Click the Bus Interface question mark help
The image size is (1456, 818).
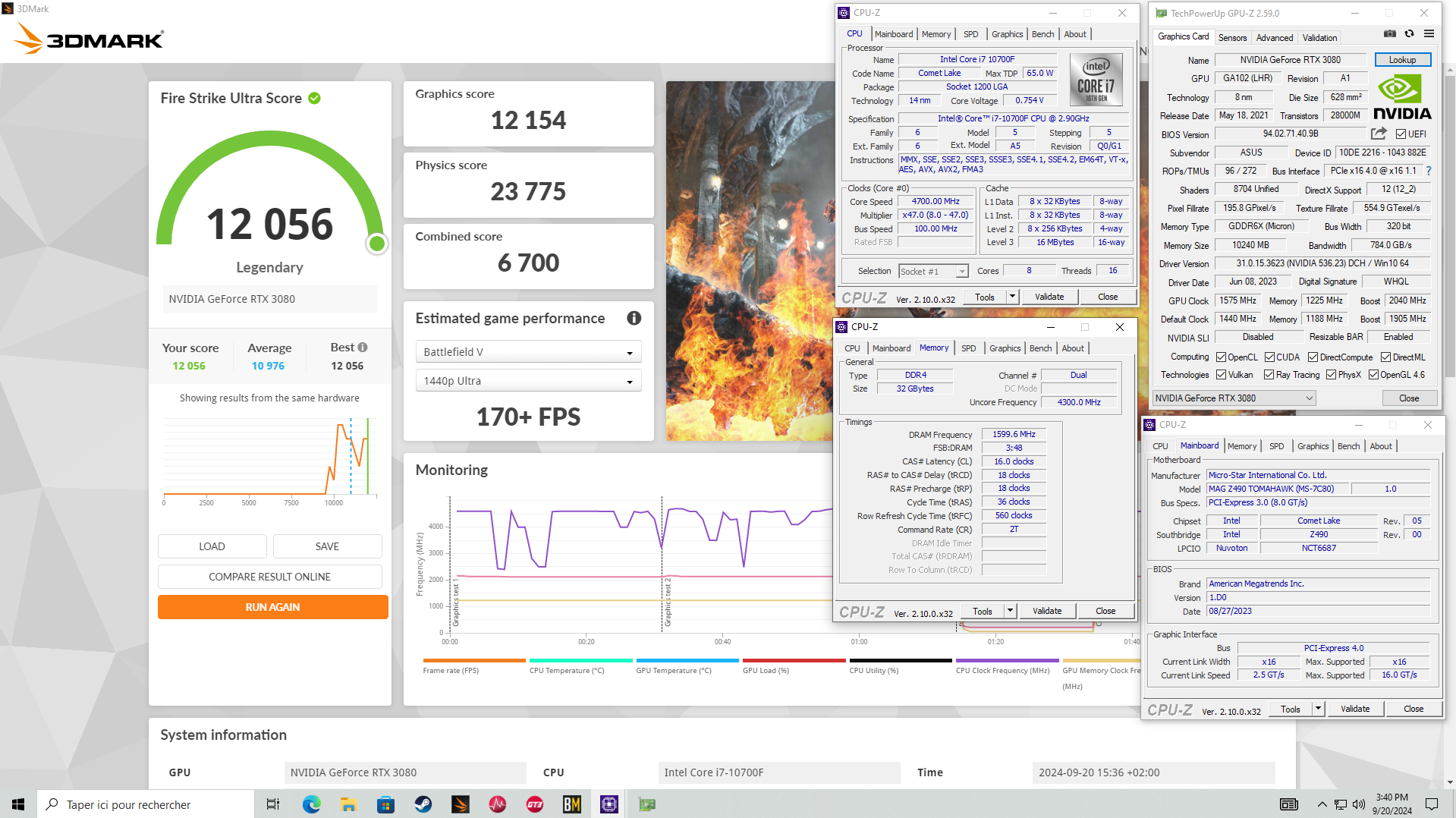1429,171
